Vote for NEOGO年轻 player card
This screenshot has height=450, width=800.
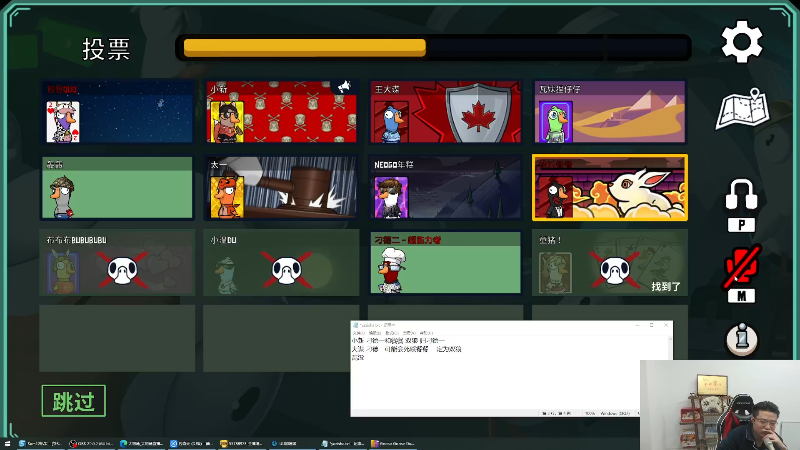point(446,188)
